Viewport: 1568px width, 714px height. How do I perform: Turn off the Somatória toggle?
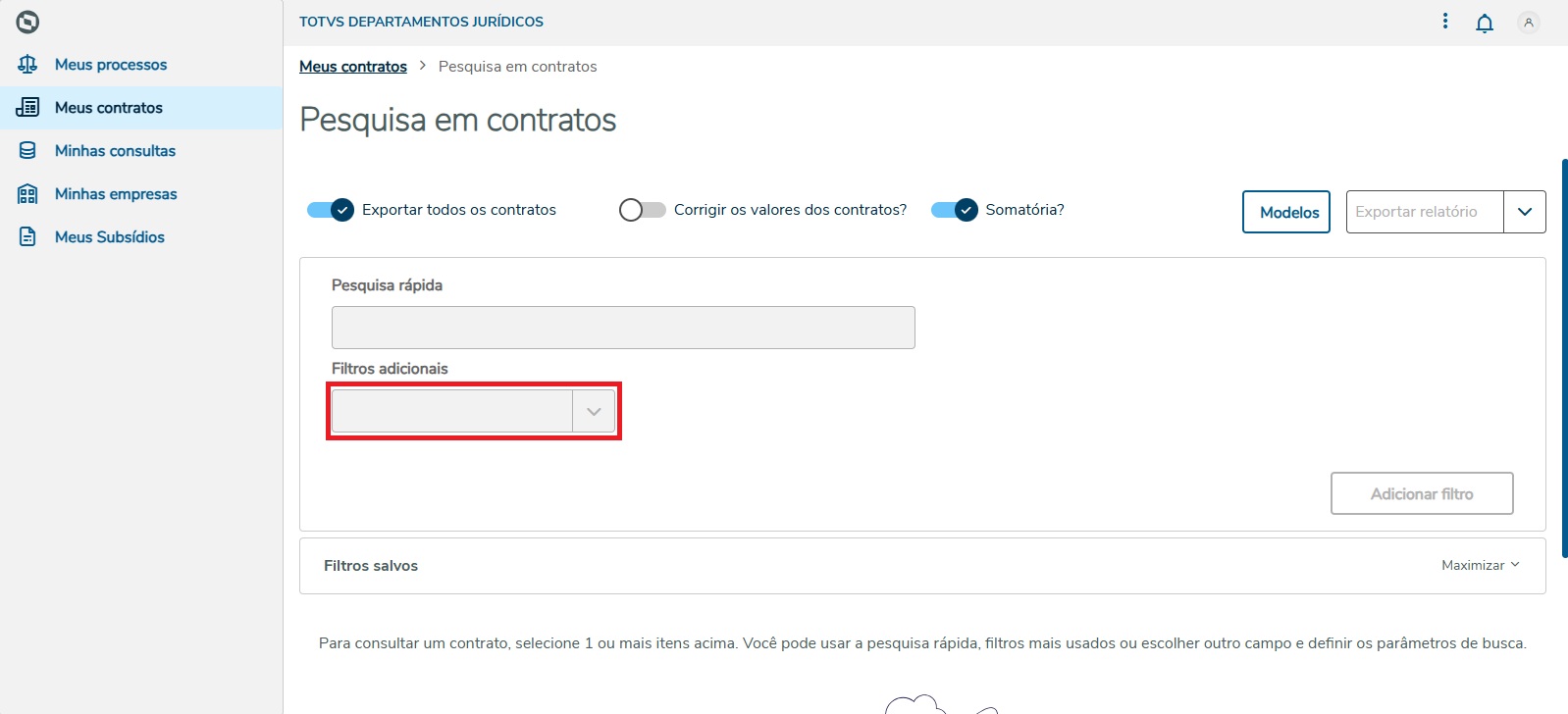(x=955, y=210)
